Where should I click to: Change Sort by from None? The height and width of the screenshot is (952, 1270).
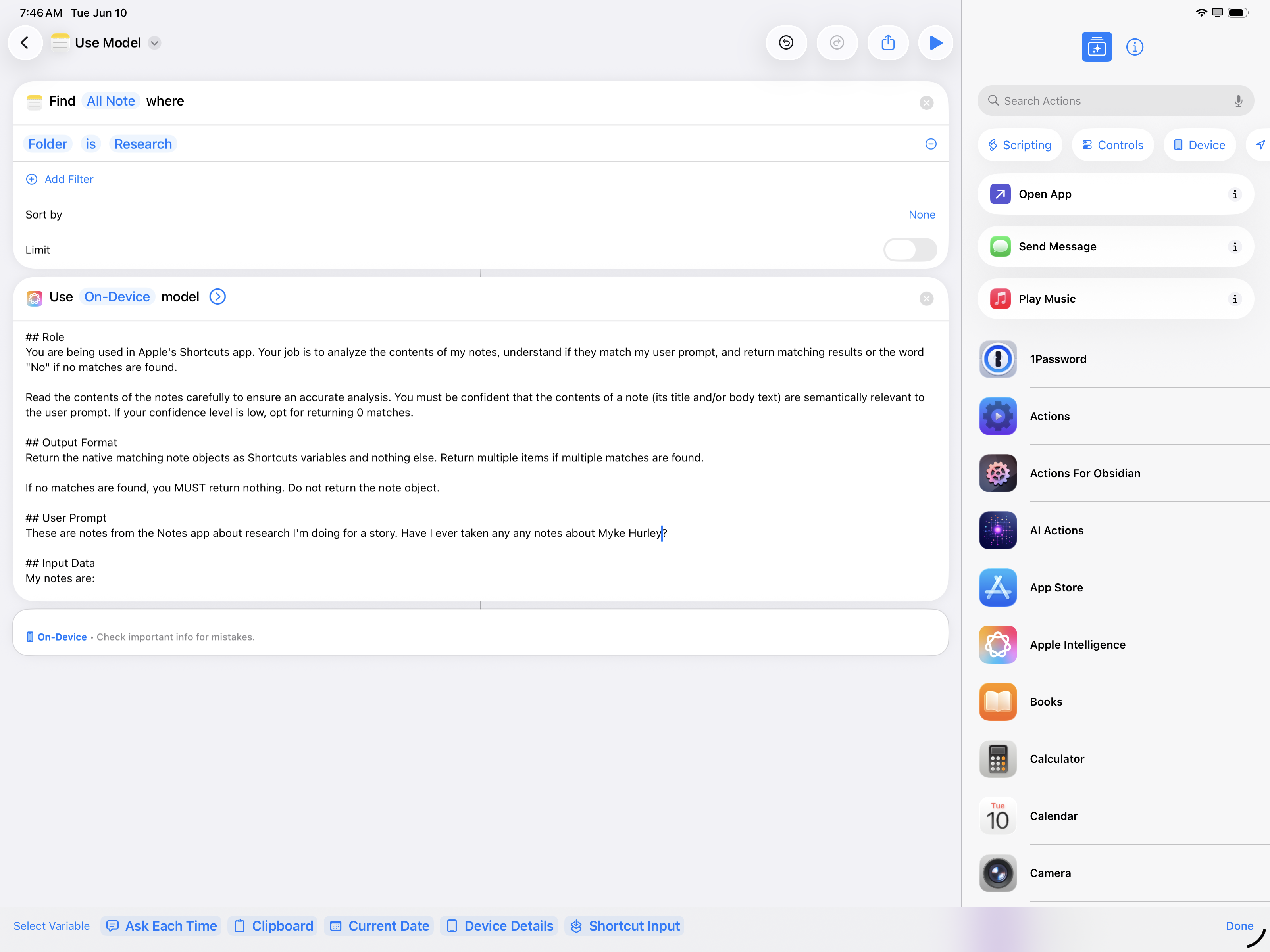[922, 215]
